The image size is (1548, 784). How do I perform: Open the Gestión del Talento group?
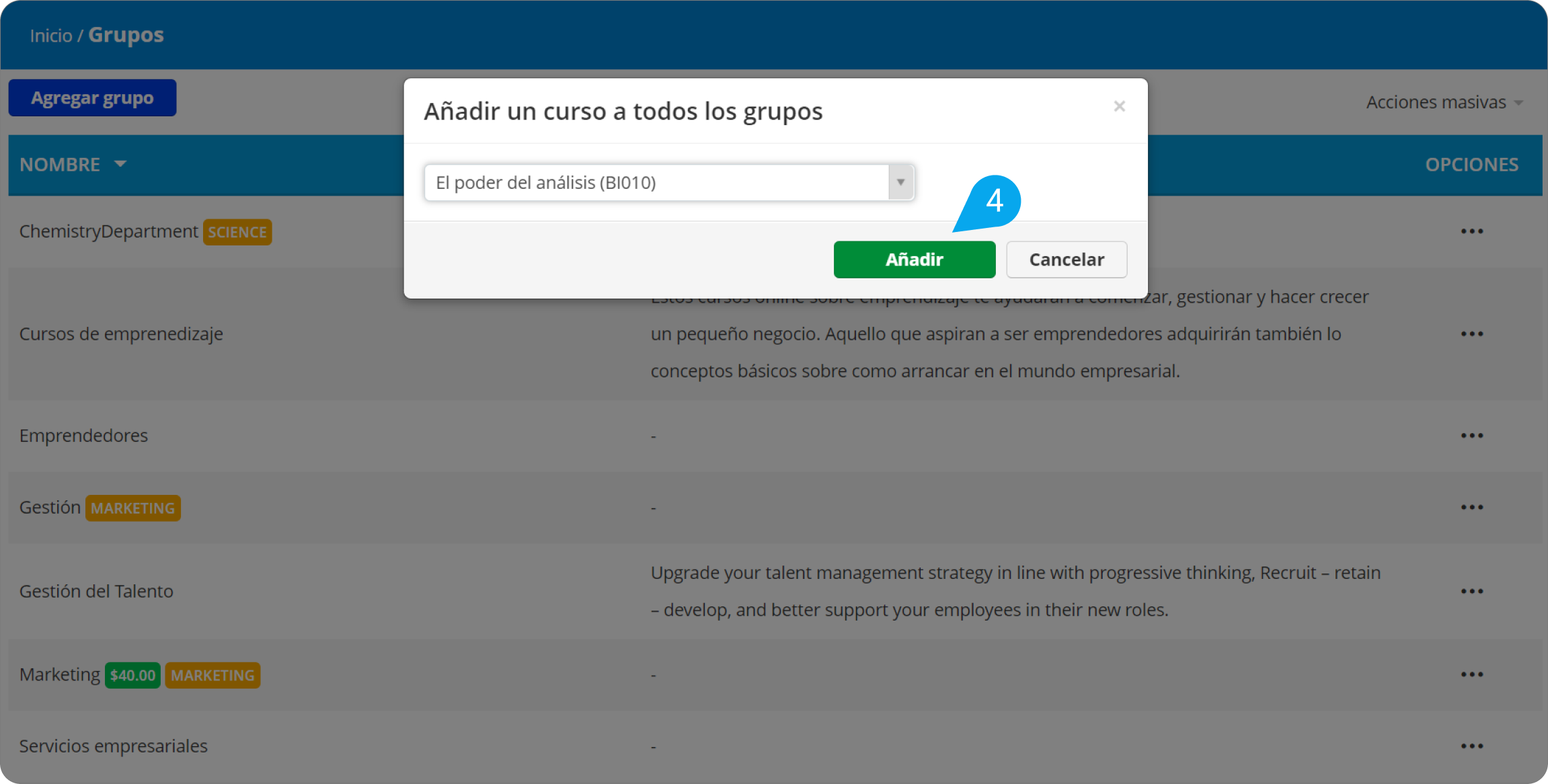(x=96, y=592)
